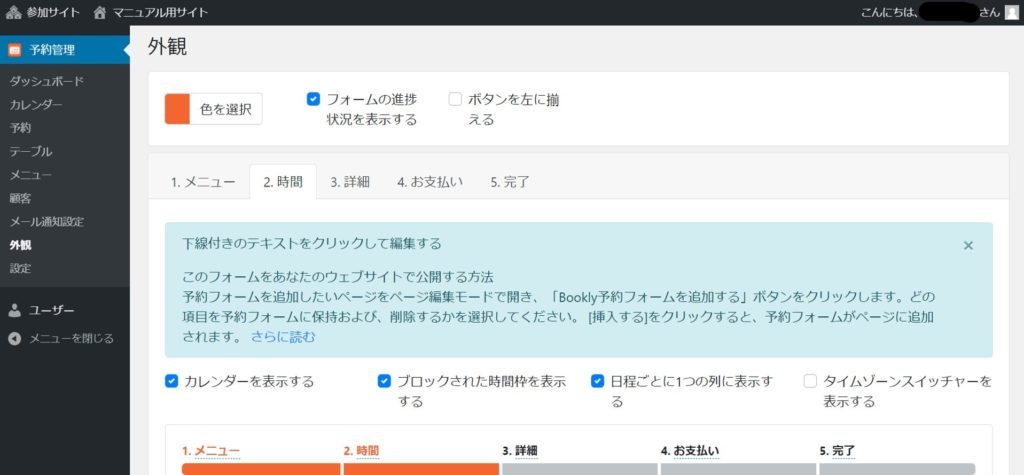
Task: Open the さらに読む link
Action: (x=283, y=337)
